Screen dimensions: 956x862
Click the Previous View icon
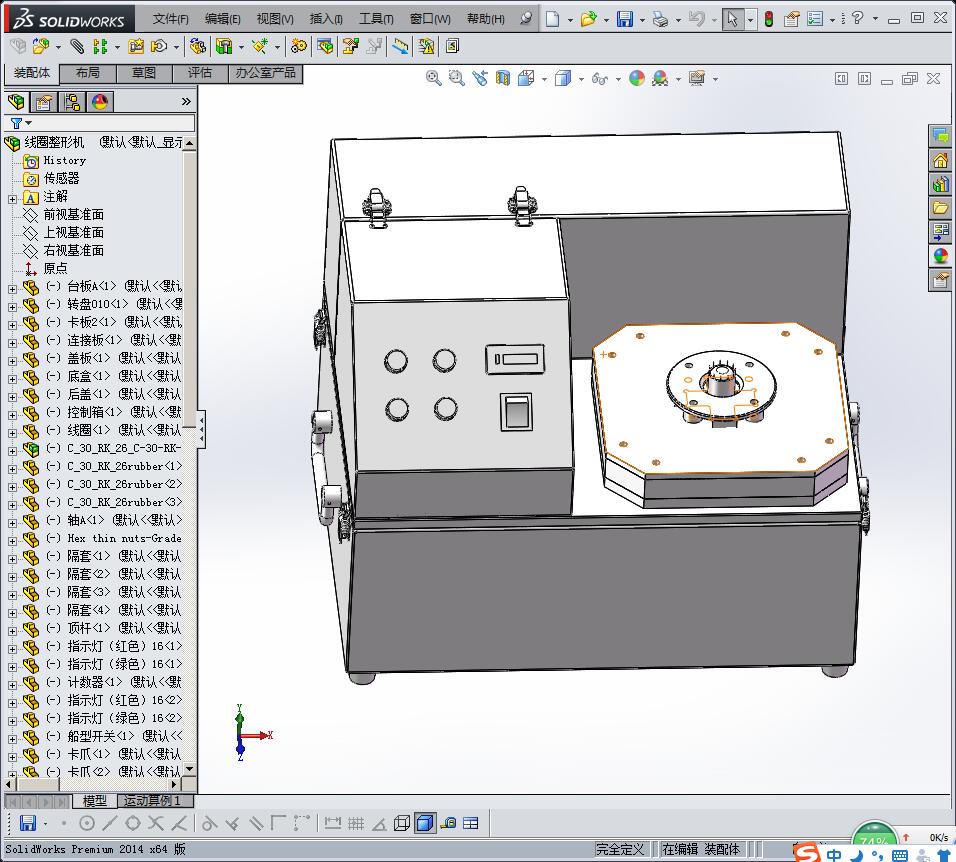coord(480,78)
